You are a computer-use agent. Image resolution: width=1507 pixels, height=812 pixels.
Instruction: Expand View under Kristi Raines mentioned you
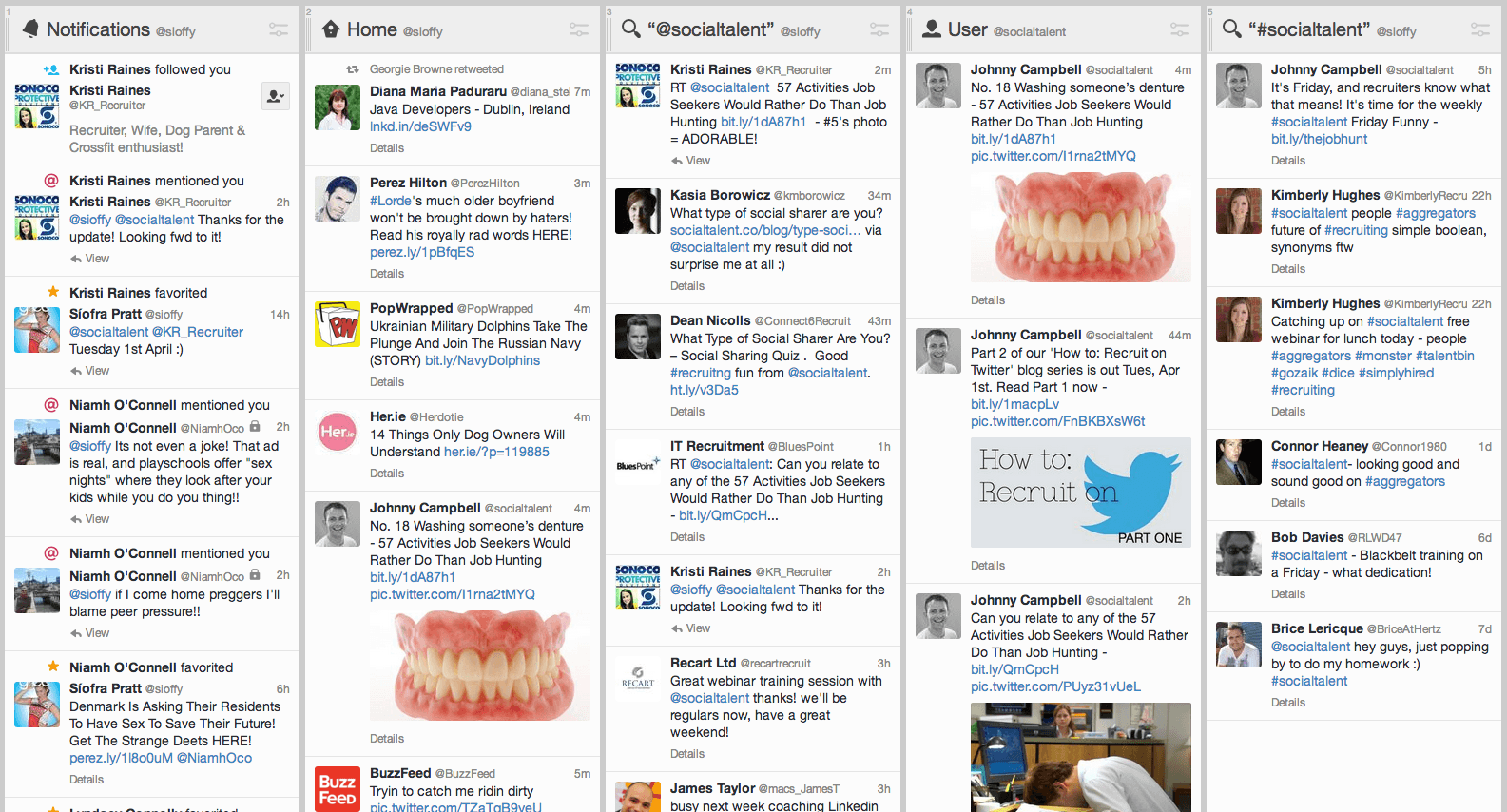[x=90, y=259]
